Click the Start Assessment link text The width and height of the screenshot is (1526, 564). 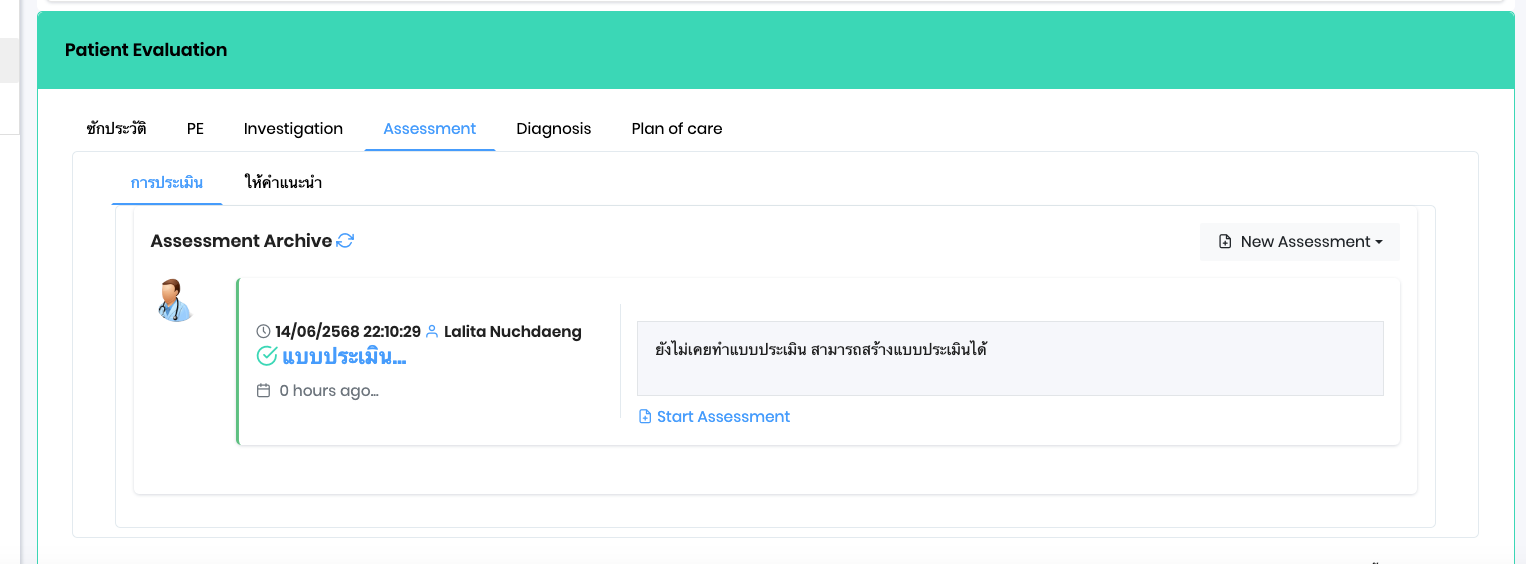pos(723,416)
